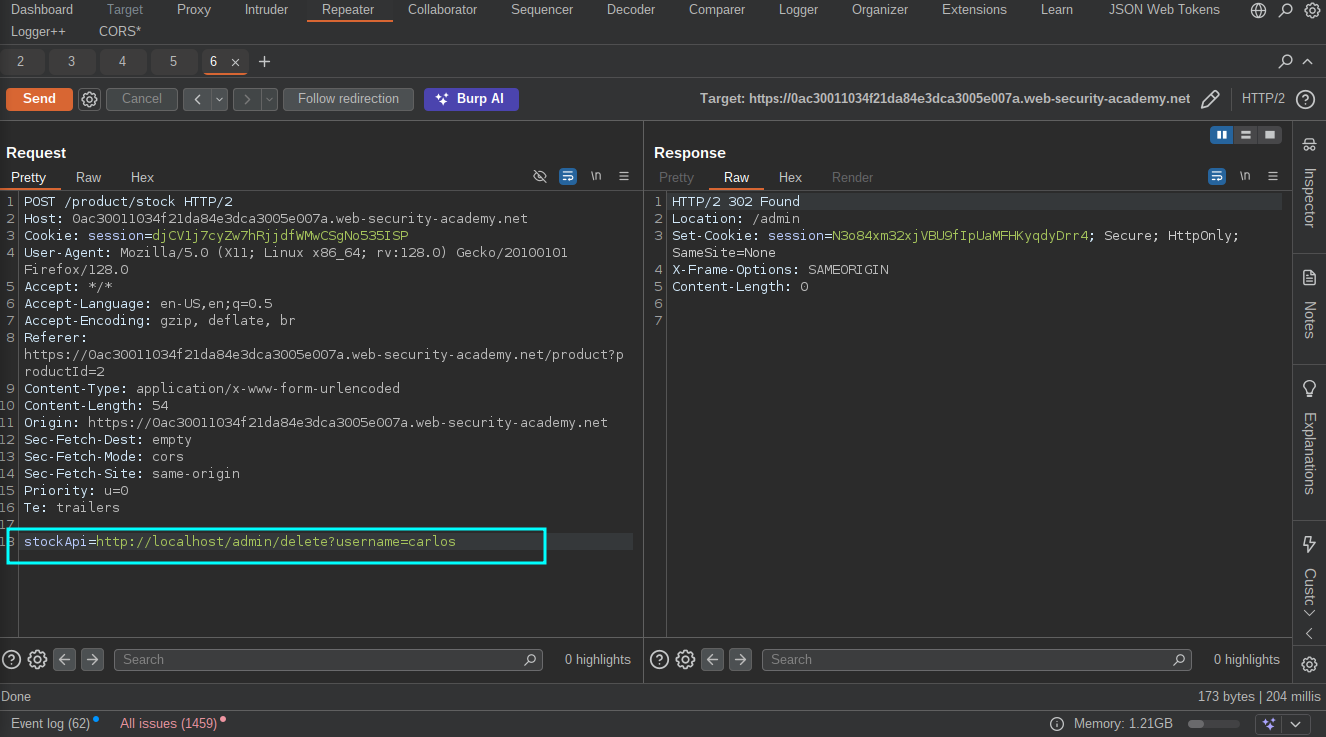Viewport: 1326px width, 737px height.
Task: Switch to the Intruder tab
Action: point(266,10)
